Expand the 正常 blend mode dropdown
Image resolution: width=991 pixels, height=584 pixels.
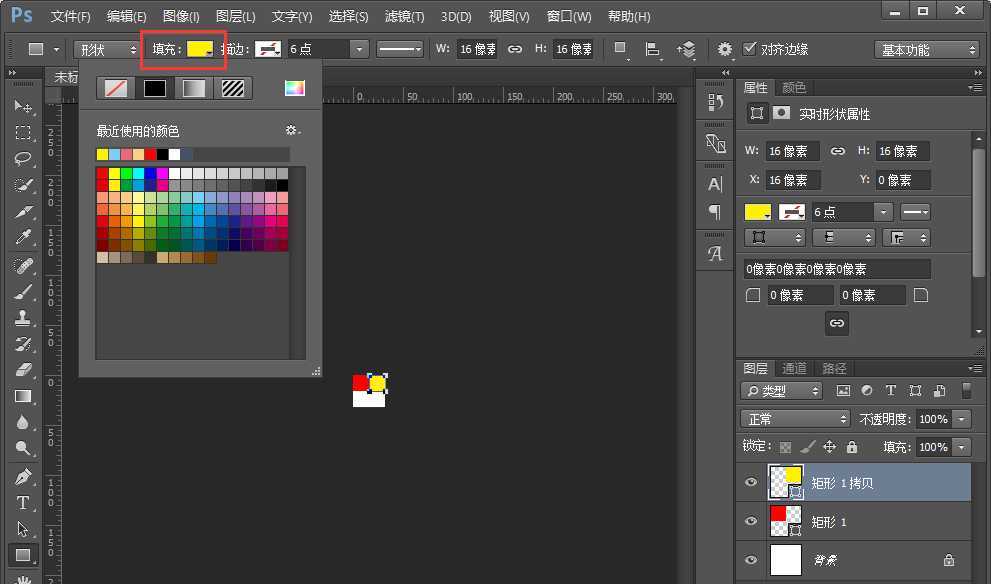(796, 419)
